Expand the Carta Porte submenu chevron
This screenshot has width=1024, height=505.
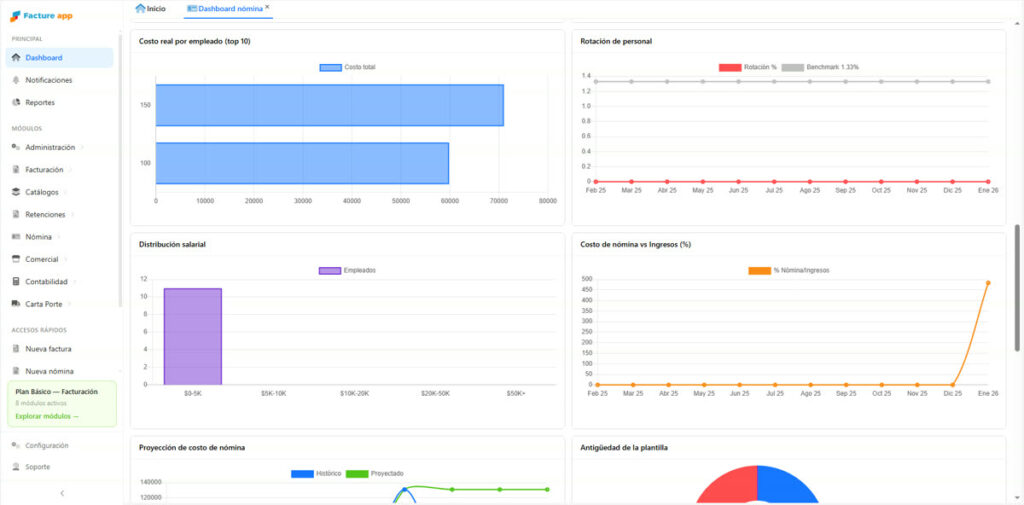(69, 304)
